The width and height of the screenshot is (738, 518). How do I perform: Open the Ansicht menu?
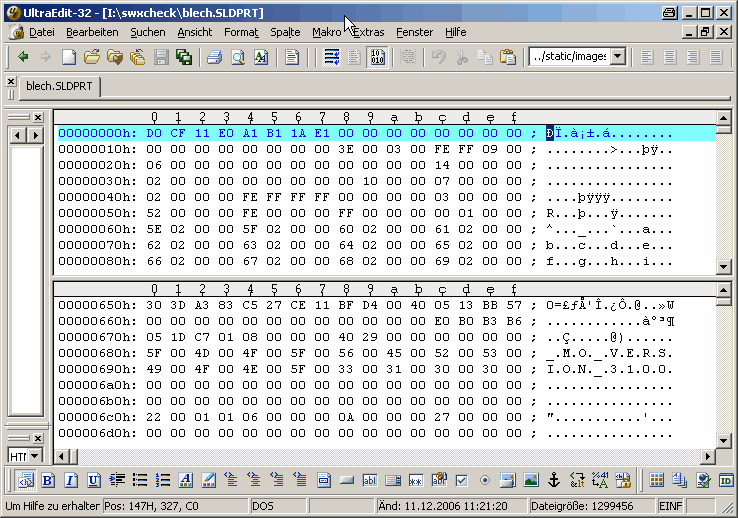click(194, 32)
